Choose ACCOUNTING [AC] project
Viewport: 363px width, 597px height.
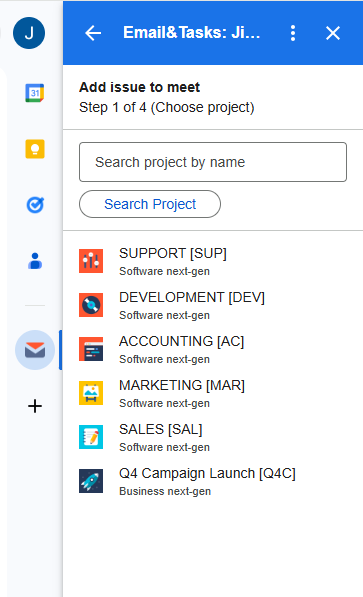[x=182, y=342]
